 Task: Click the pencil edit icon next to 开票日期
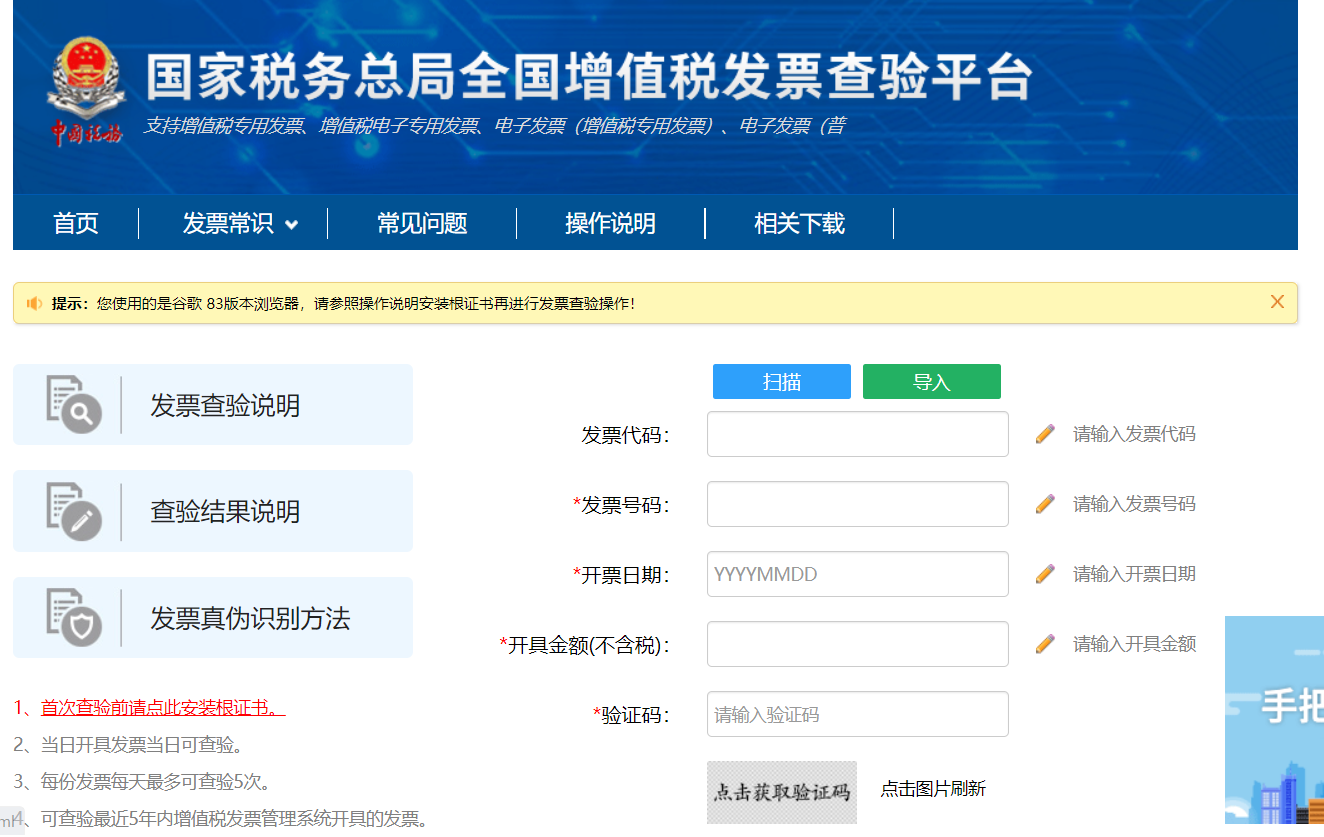1044,573
